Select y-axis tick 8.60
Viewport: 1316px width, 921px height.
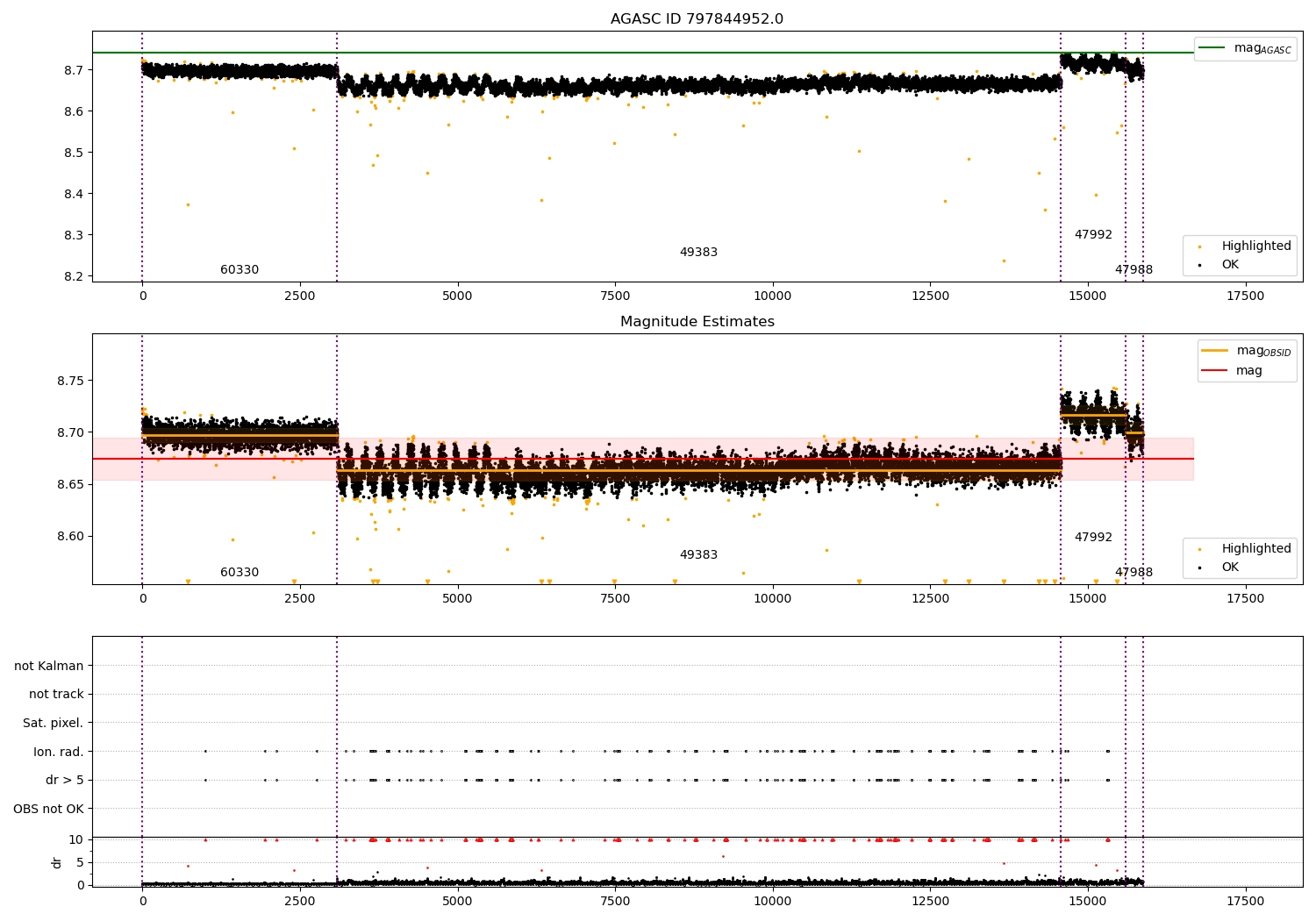70,536
